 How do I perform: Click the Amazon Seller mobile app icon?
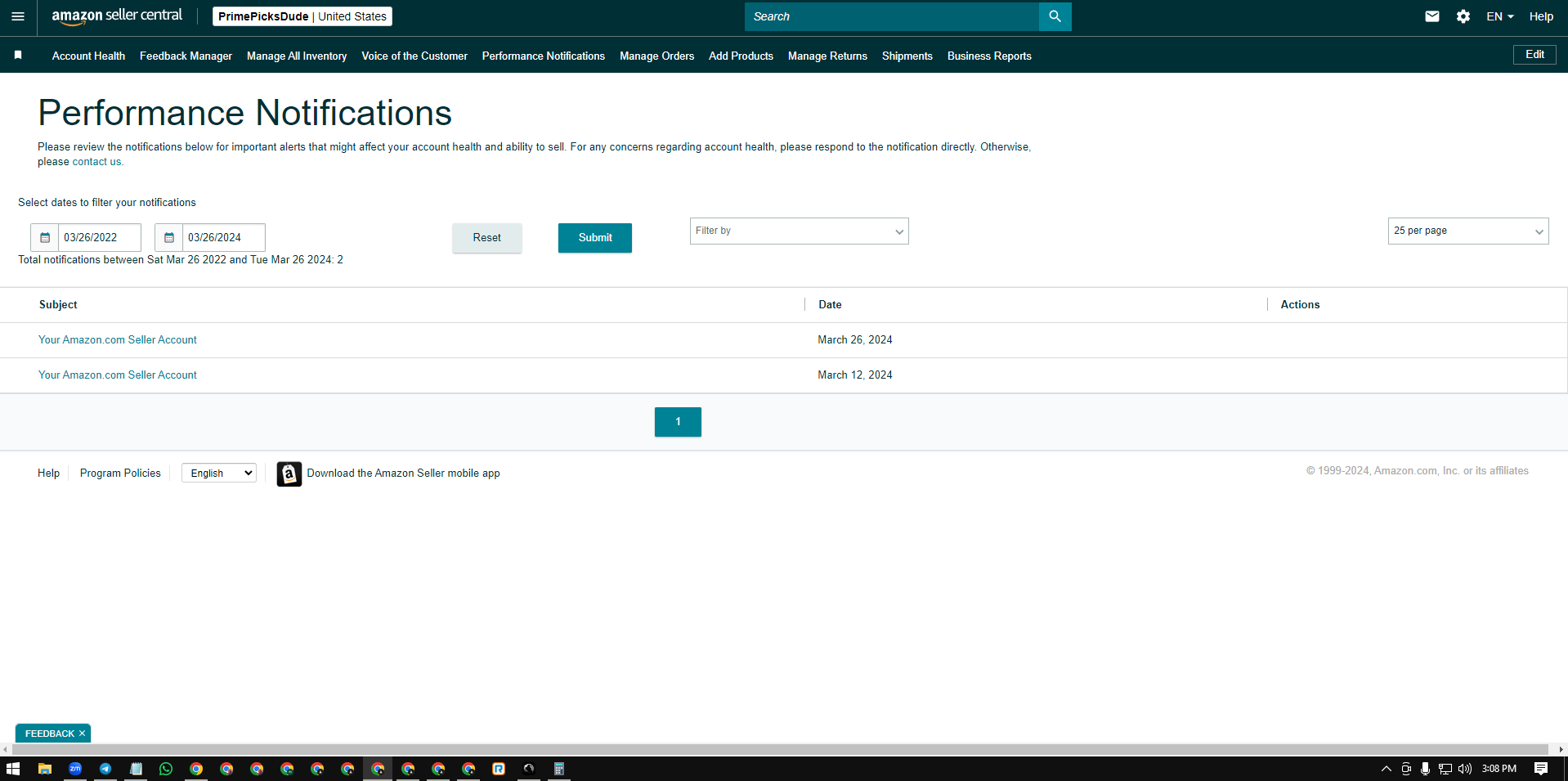(x=289, y=474)
